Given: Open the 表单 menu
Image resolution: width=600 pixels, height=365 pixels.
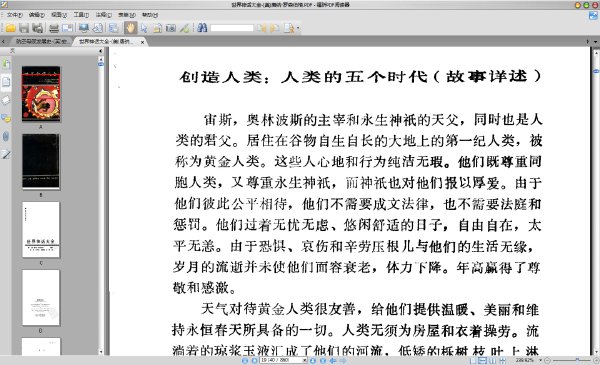Looking at the screenshot, I should point(127,15).
